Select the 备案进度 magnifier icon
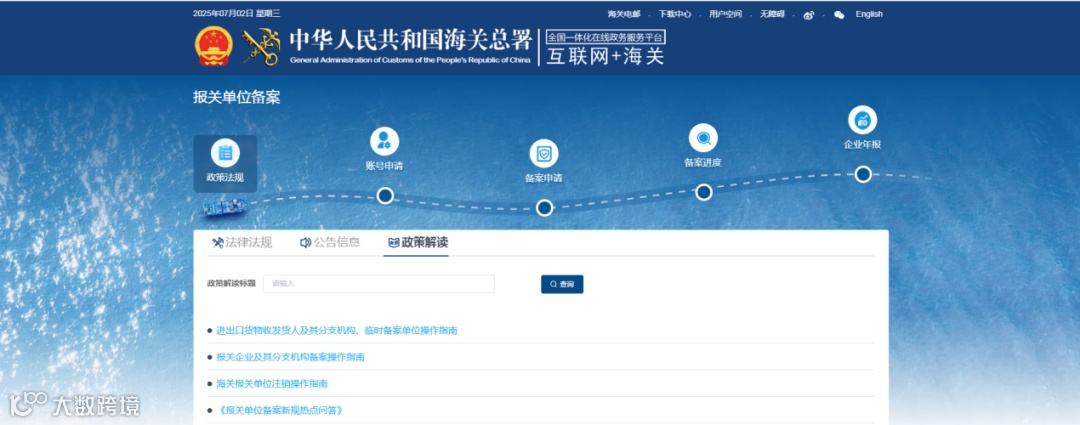 pyautogui.click(x=703, y=138)
